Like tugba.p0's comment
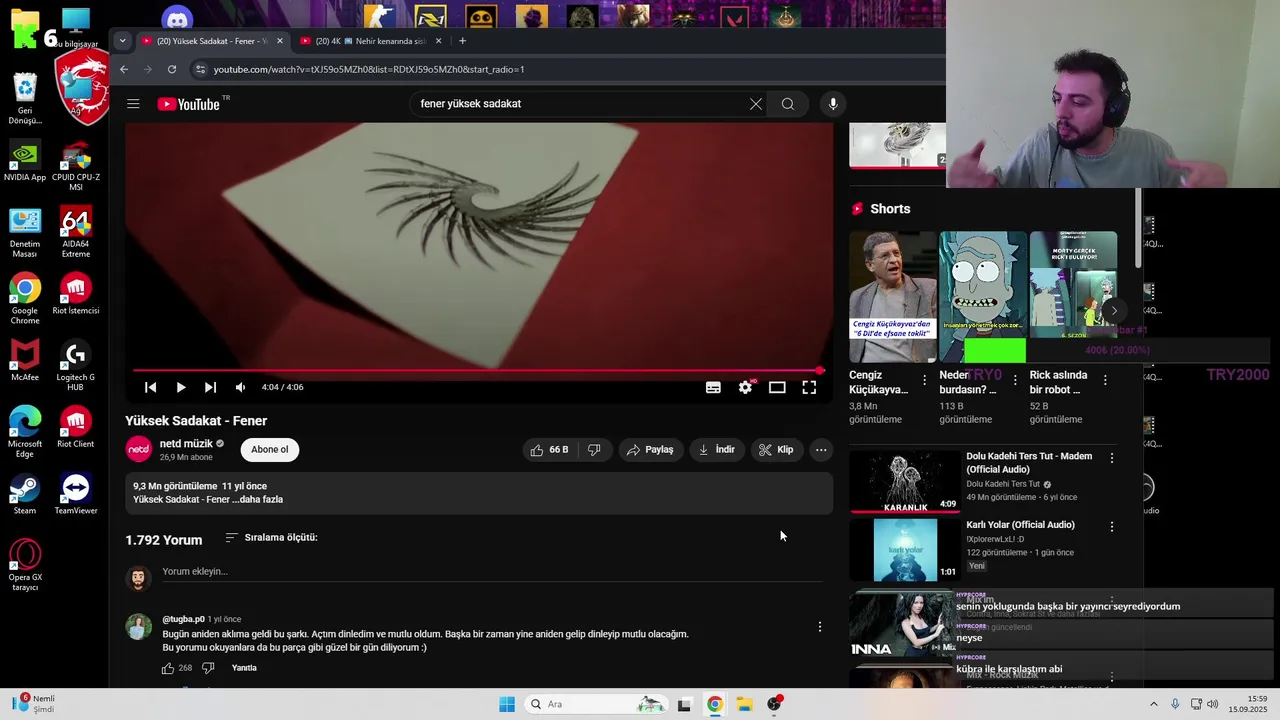 168,668
